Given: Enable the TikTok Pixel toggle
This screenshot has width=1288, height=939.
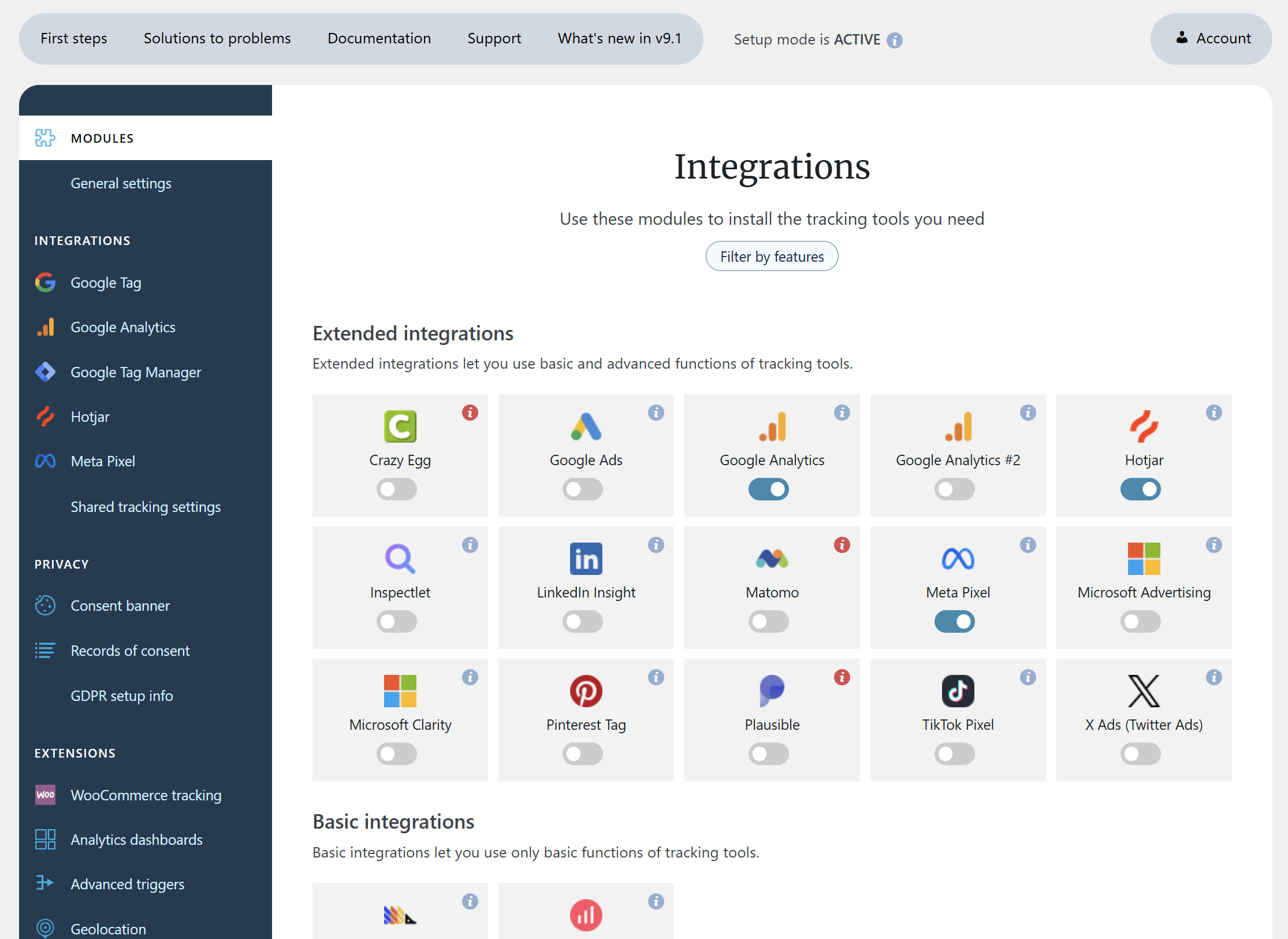Looking at the screenshot, I should [955, 754].
